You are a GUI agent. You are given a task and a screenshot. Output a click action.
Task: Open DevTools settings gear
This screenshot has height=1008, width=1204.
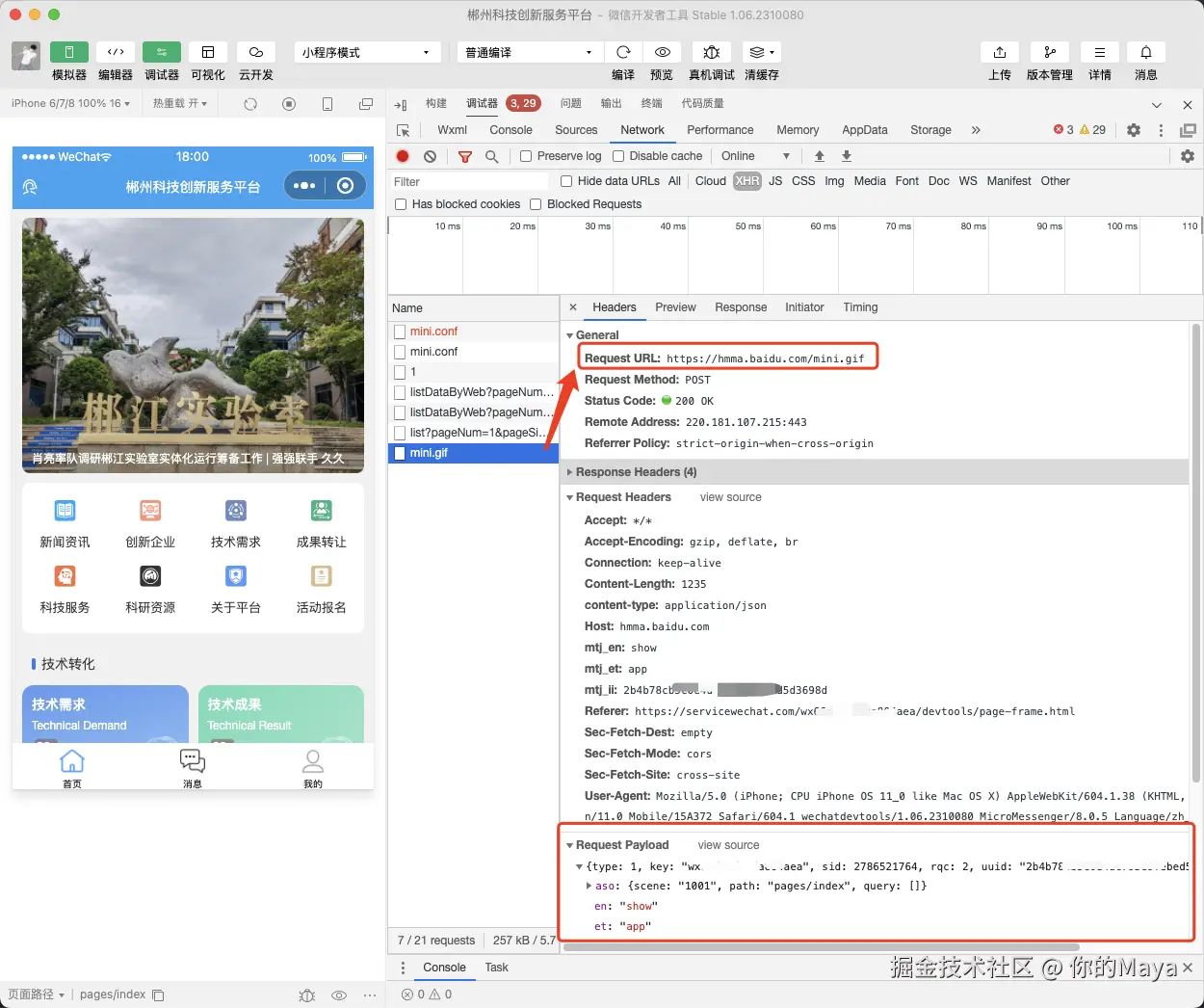(x=1134, y=130)
